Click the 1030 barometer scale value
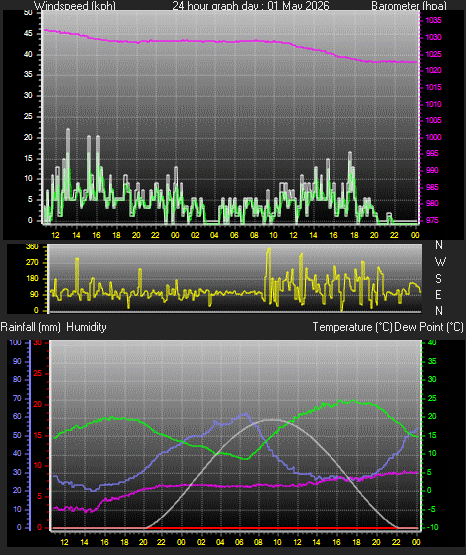 [433, 37]
